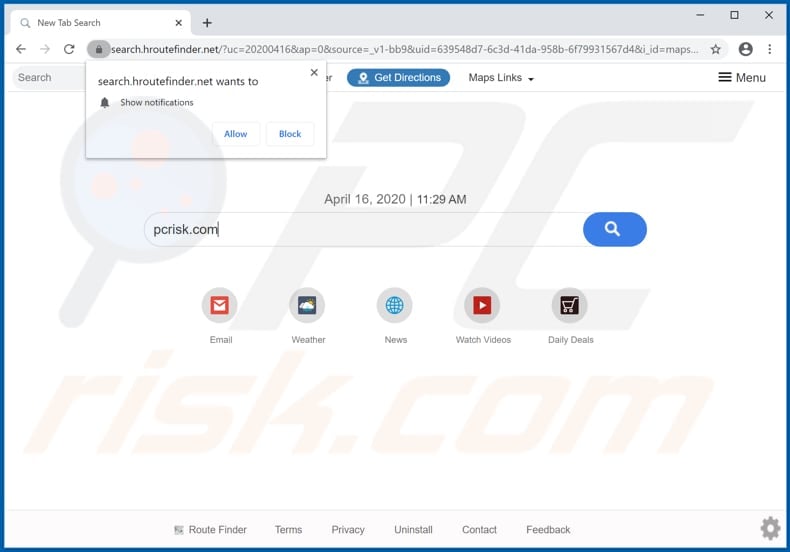This screenshot has width=790, height=552.
Task: Close the Chrome window
Action: click(769, 15)
